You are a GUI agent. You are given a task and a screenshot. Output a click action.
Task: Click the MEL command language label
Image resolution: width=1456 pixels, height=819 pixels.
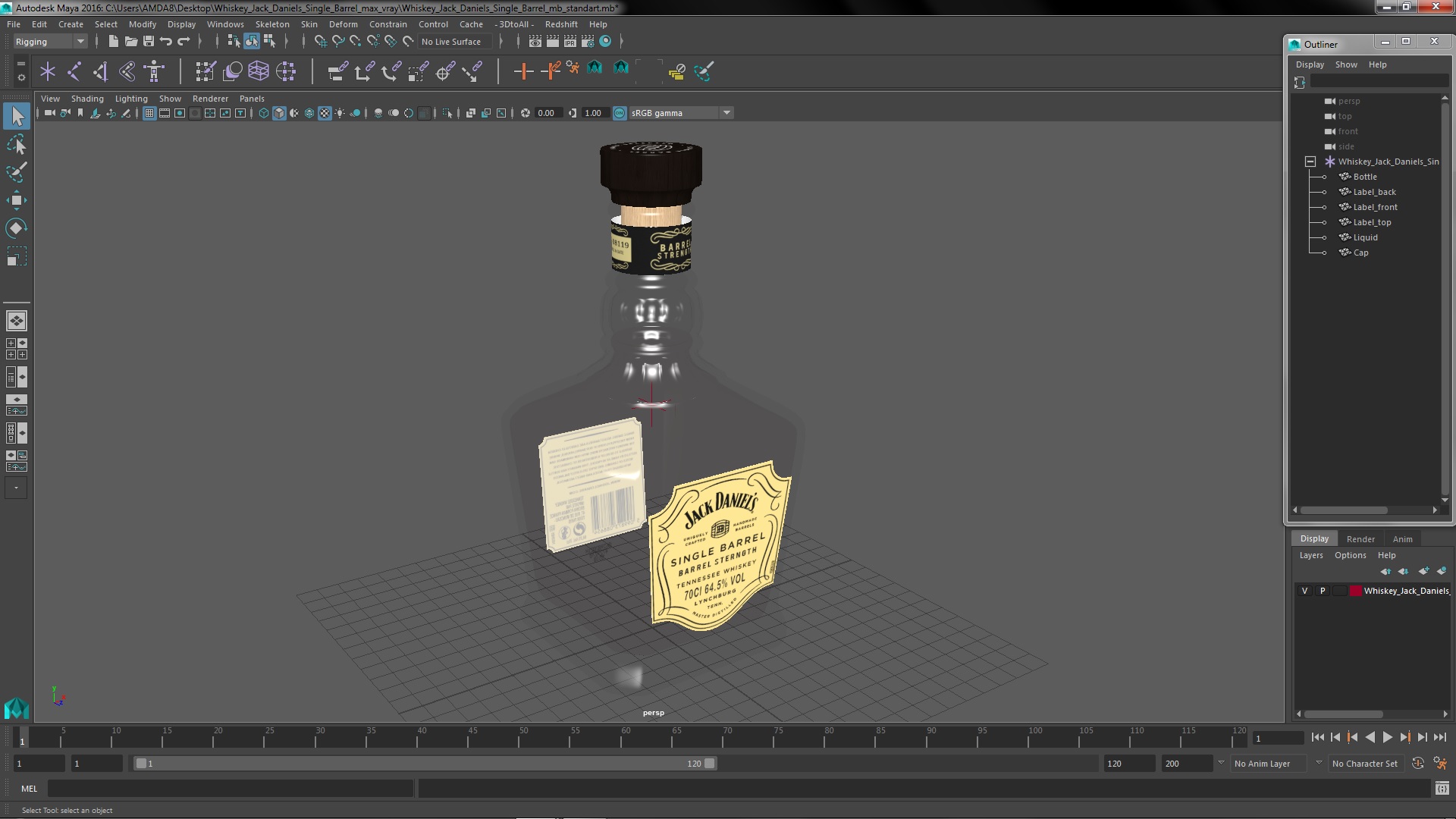(x=29, y=789)
